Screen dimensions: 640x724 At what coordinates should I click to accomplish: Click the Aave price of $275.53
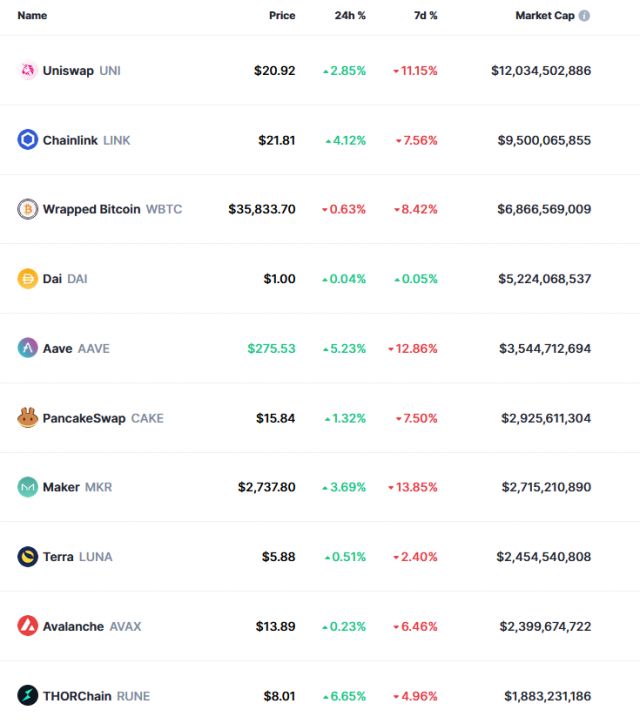pos(271,348)
